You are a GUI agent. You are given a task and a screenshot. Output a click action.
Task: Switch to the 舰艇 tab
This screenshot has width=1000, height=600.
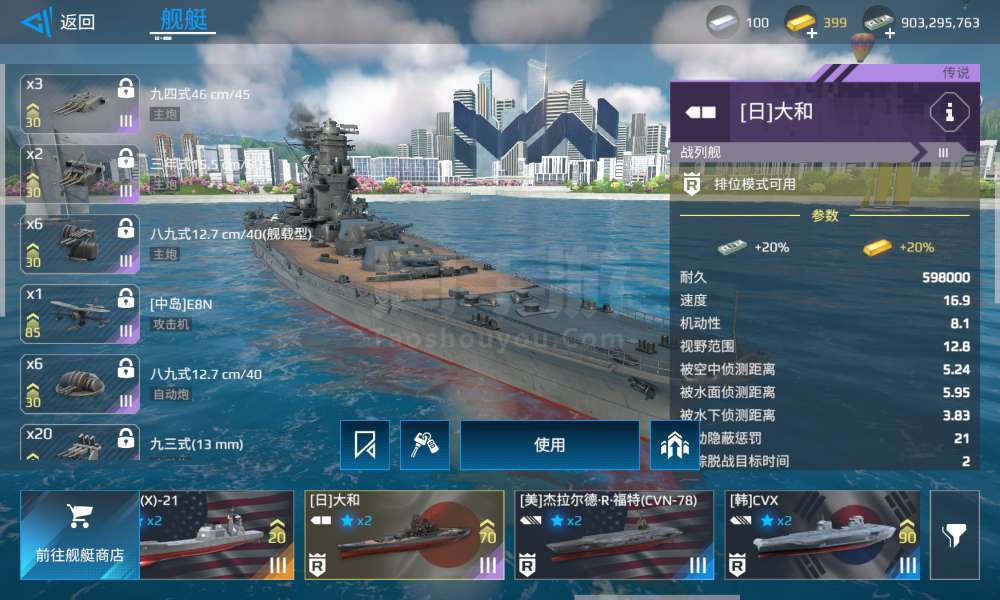click(184, 20)
